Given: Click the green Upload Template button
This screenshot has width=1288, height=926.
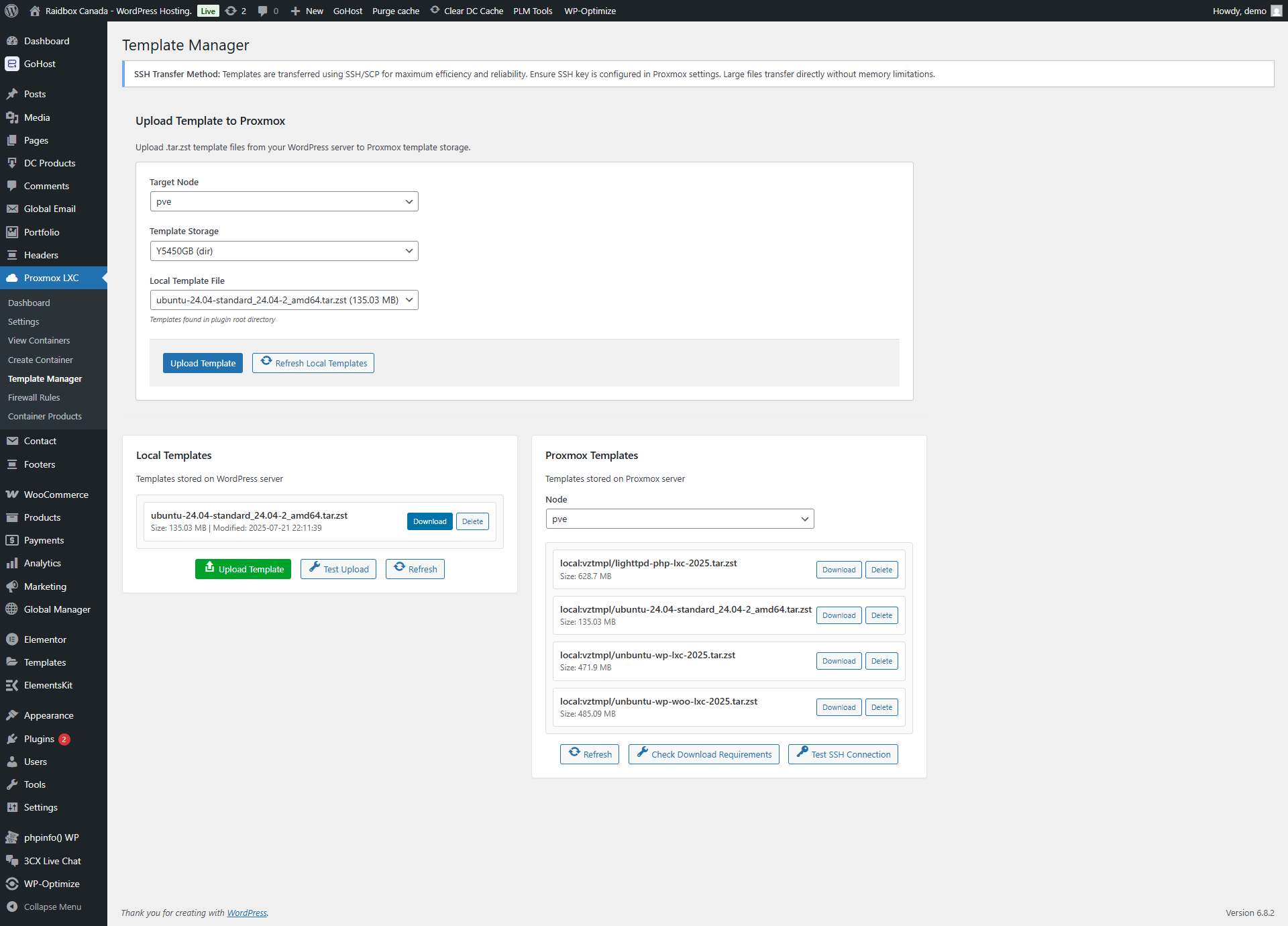Looking at the screenshot, I should [x=244, y=569].
